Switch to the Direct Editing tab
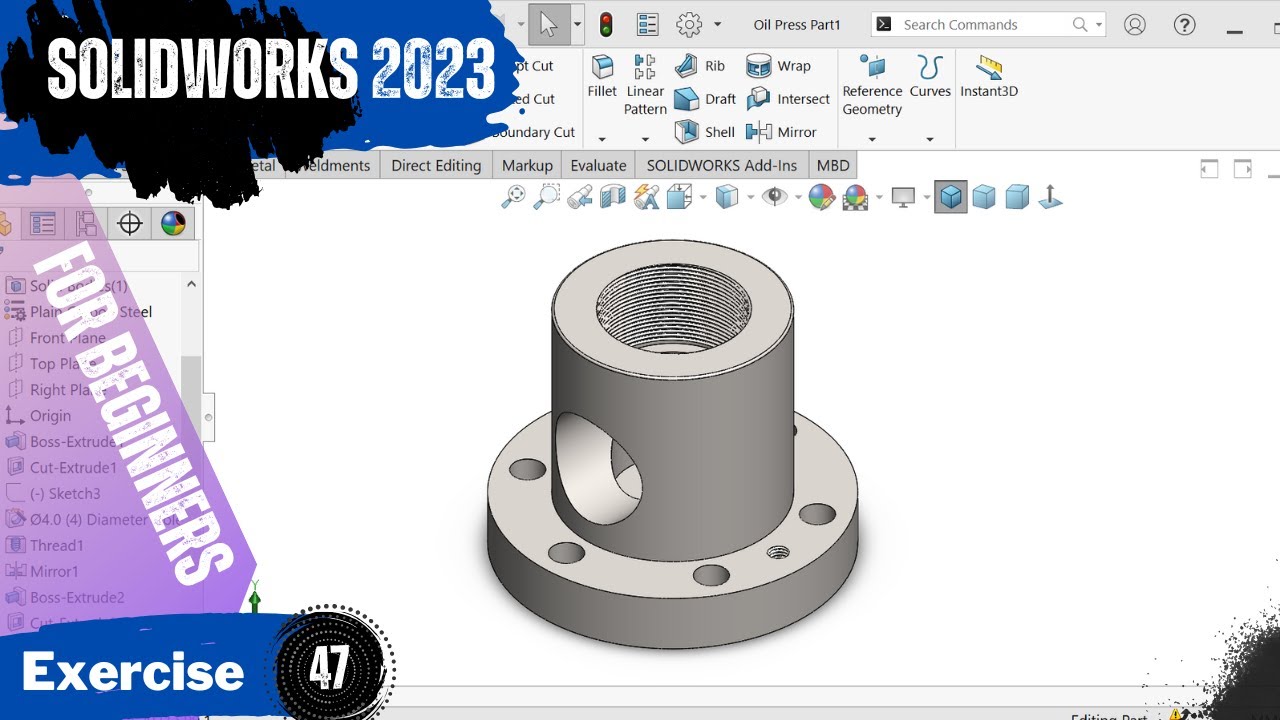The image size is (1280, 720). pyautogui.click(x=436, y=166)
